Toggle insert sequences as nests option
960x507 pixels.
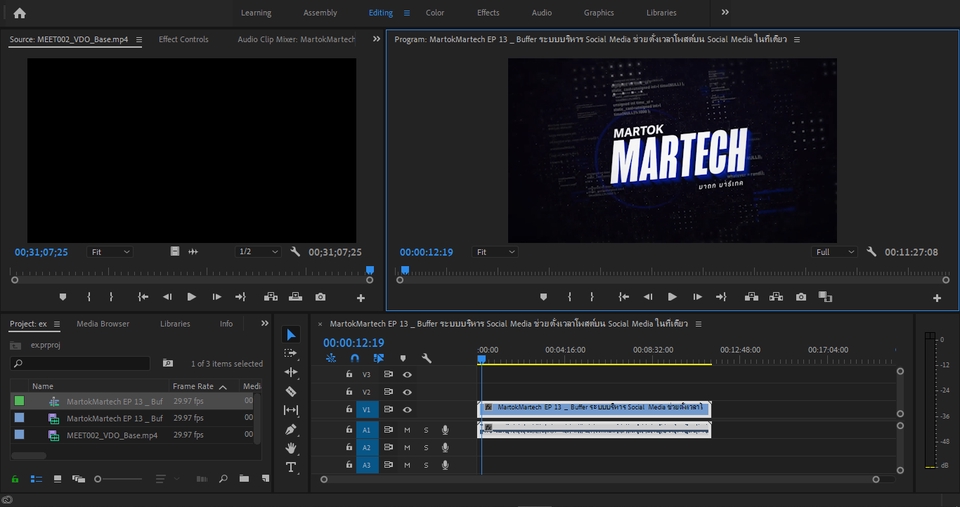click(331, 358)
